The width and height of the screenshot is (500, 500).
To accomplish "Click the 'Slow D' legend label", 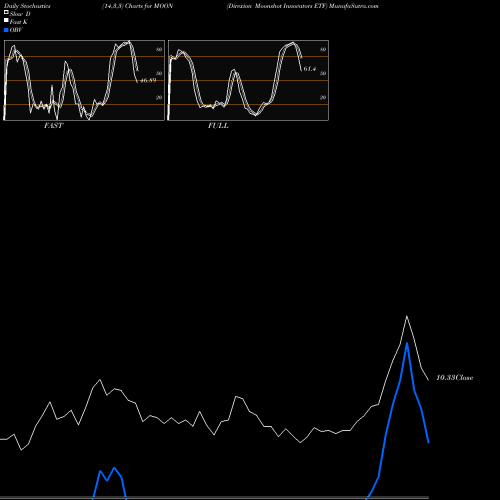I will pyautogui.click(x=20, y=14).
